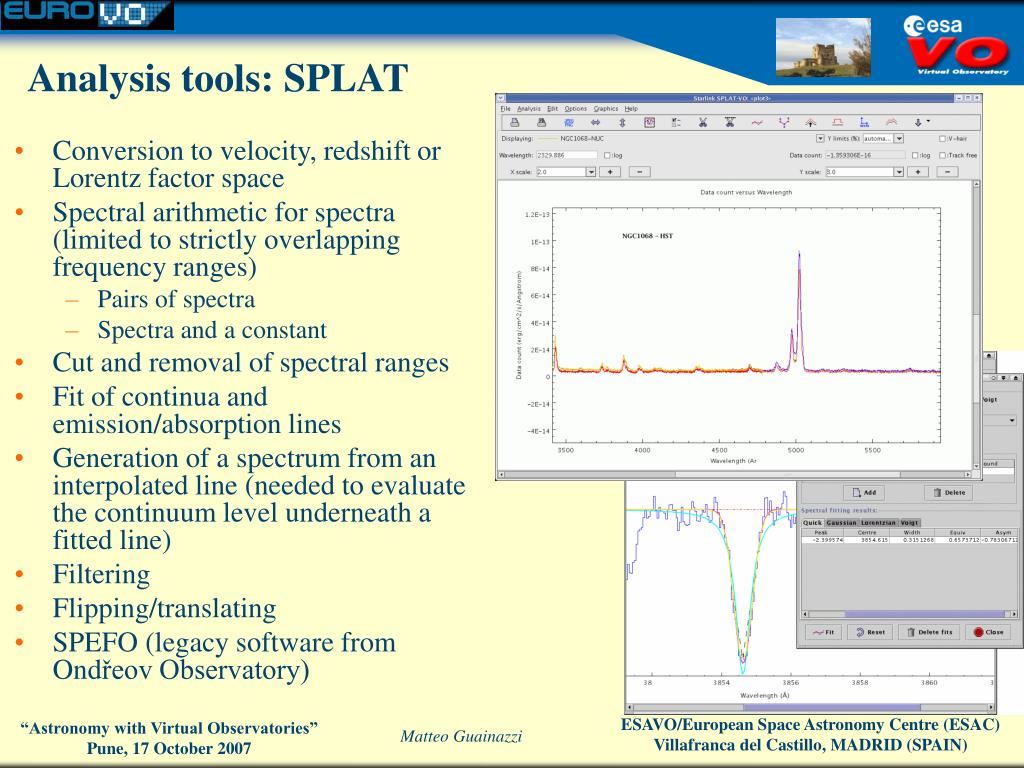Select the fit results row with centre 3854.615
Screen dimensions: 1024x768
909,540
